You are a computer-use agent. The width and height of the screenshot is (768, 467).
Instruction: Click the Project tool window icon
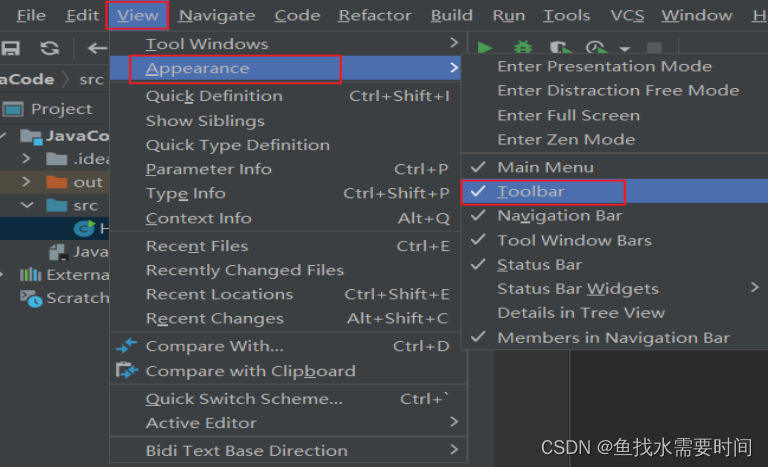pos(13,109)
